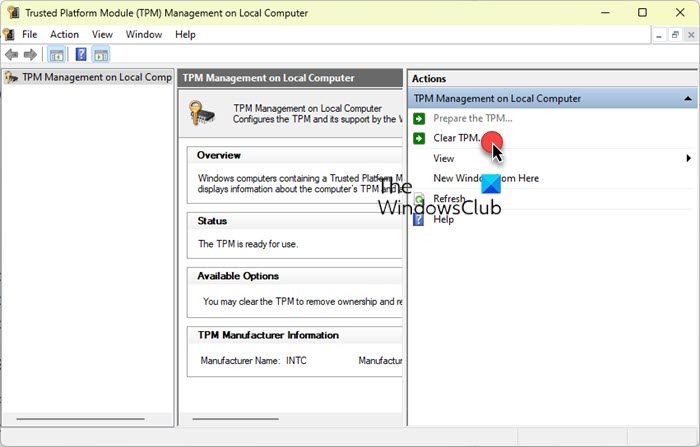
Task: Collapse the TPM Management actions section arrow
Action: click(688, 99)
